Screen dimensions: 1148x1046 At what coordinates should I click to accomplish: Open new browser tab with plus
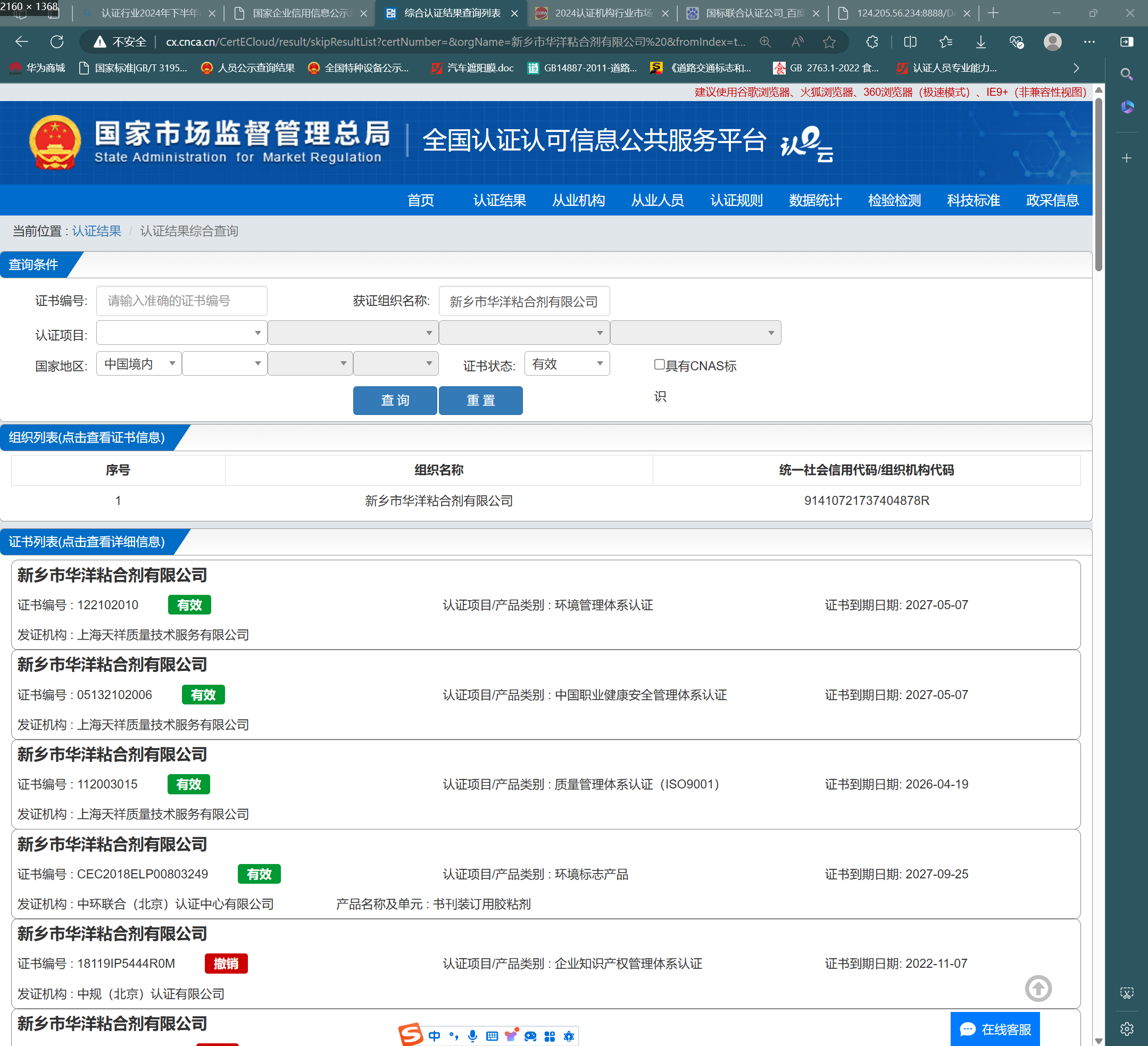point(994,13)
